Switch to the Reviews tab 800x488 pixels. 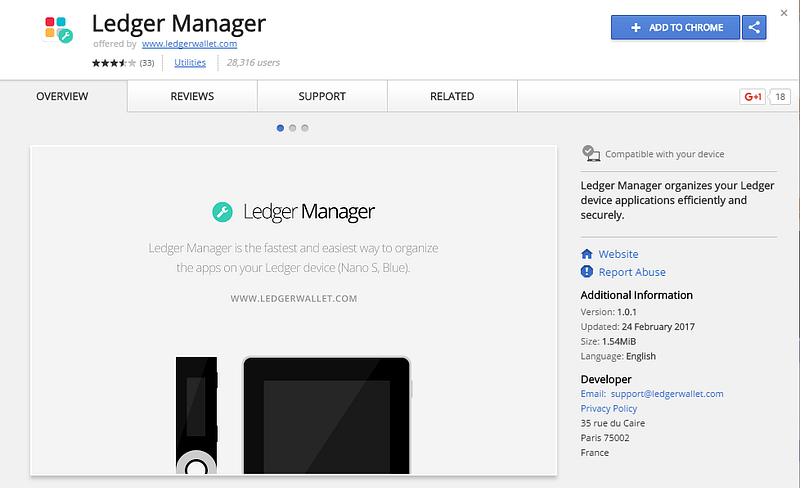coord(192,96)
